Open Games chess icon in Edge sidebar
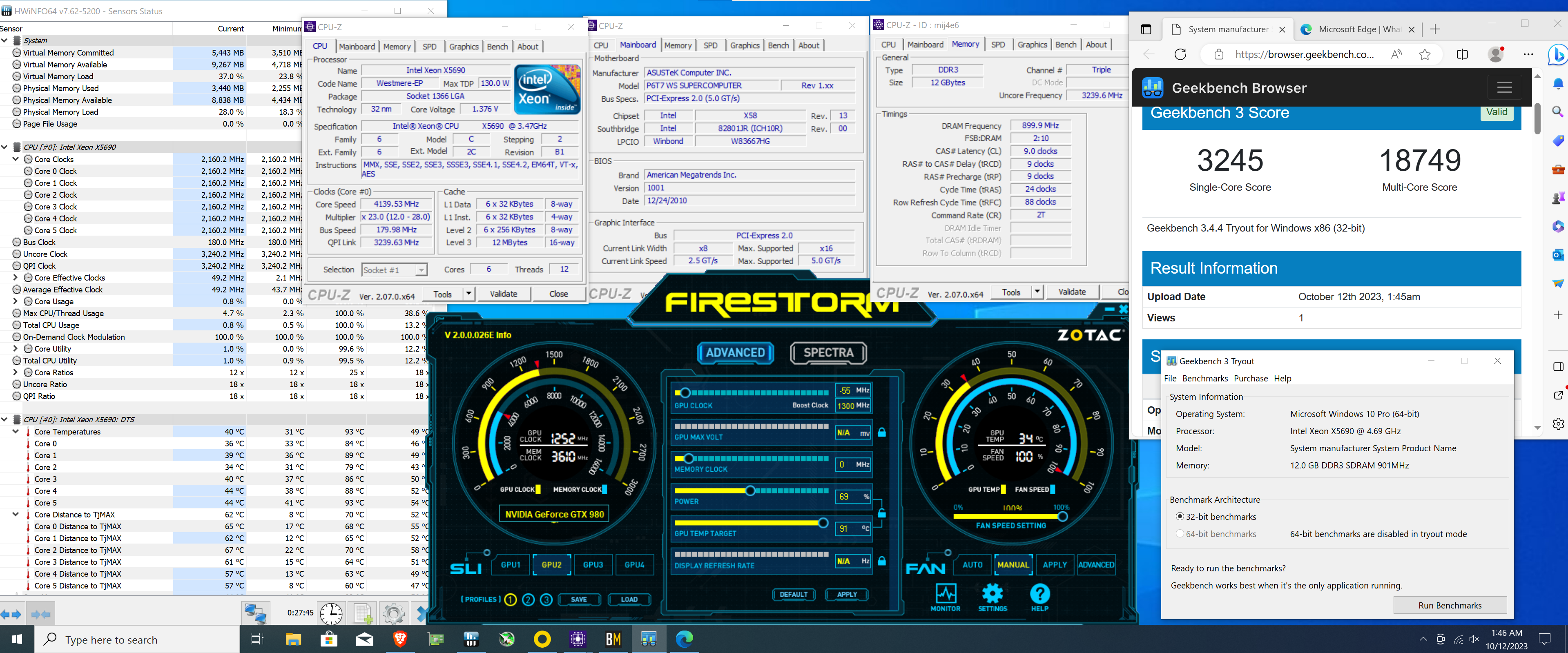 click(1558, 198)
